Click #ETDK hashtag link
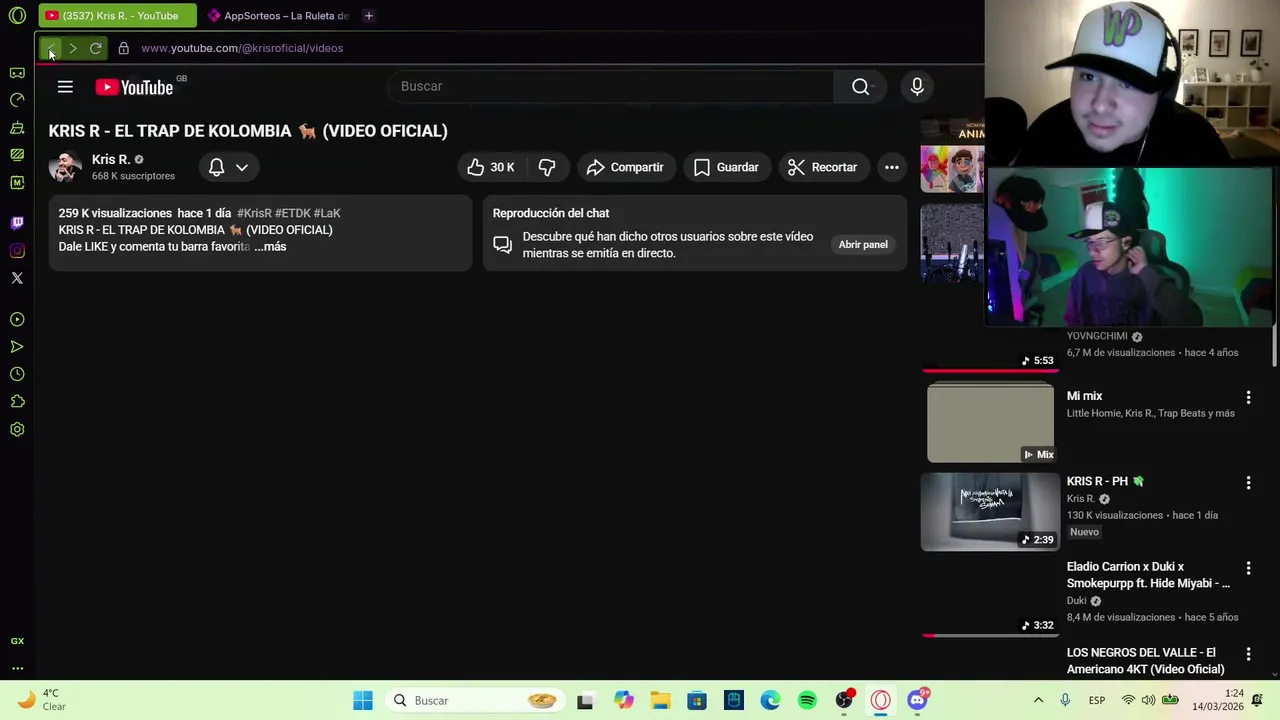The image size is (1280, 720). (x=292, y=213)
